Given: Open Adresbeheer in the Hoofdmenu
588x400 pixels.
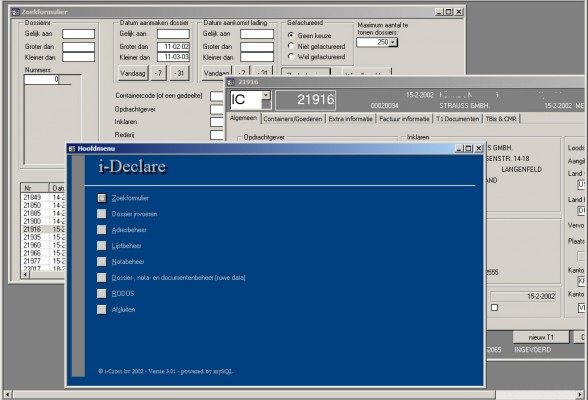Looking at the screenshot, I should coord(102,230).
